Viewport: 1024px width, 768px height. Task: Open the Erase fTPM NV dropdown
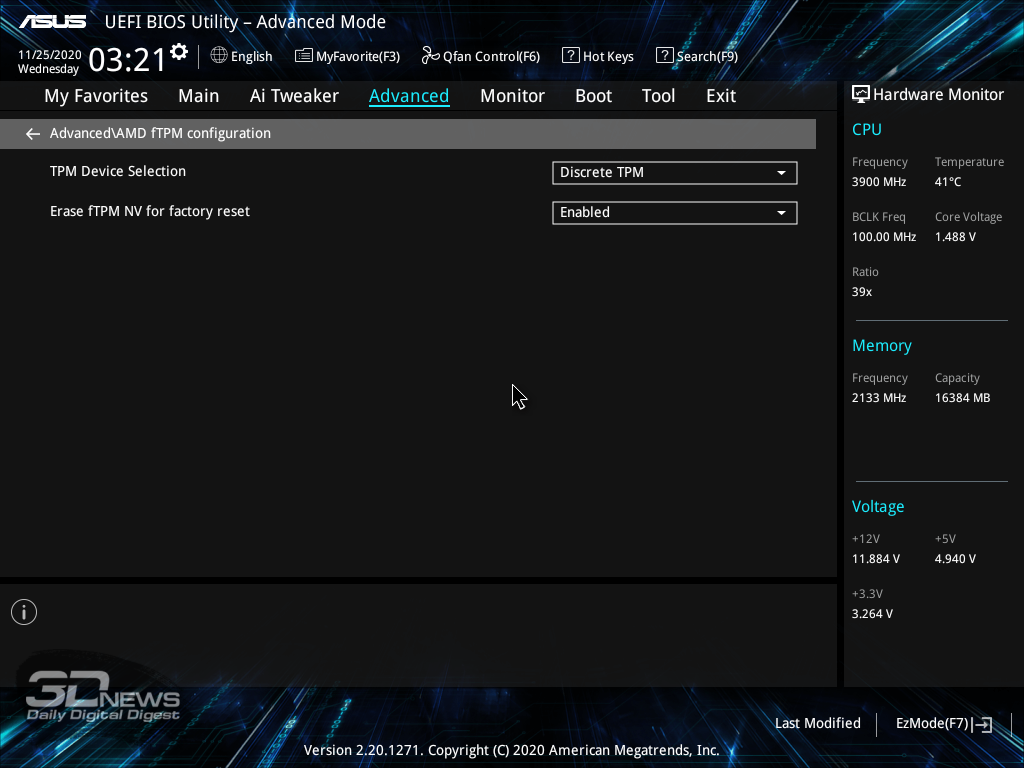(675, 213)
